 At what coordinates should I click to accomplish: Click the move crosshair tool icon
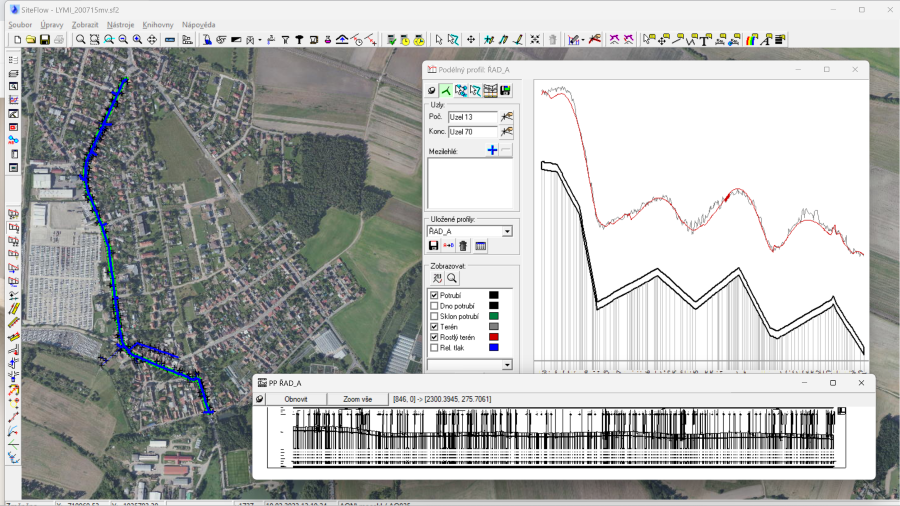471,40
